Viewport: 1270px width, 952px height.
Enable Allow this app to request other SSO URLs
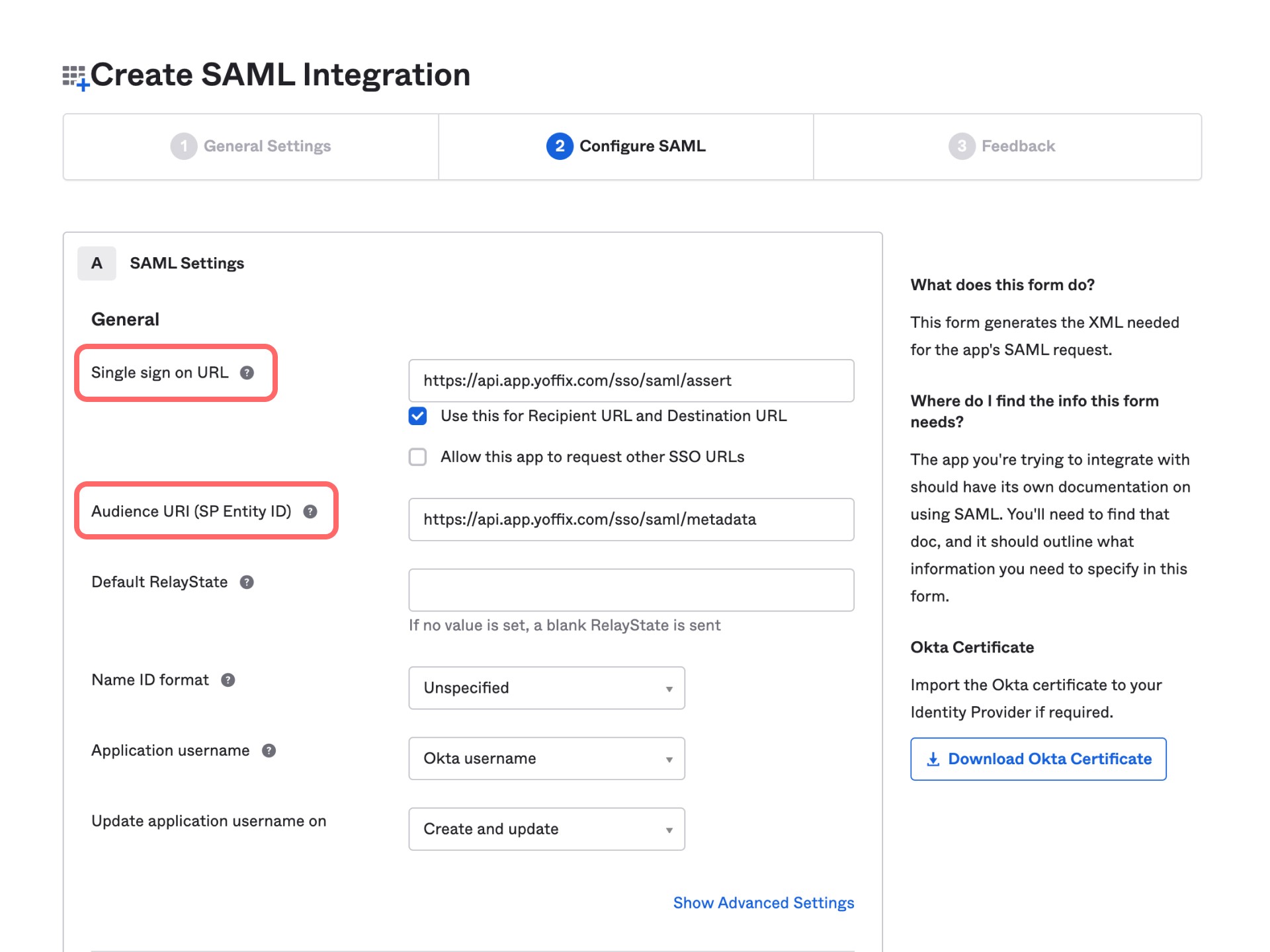click(x=417, y=456)
